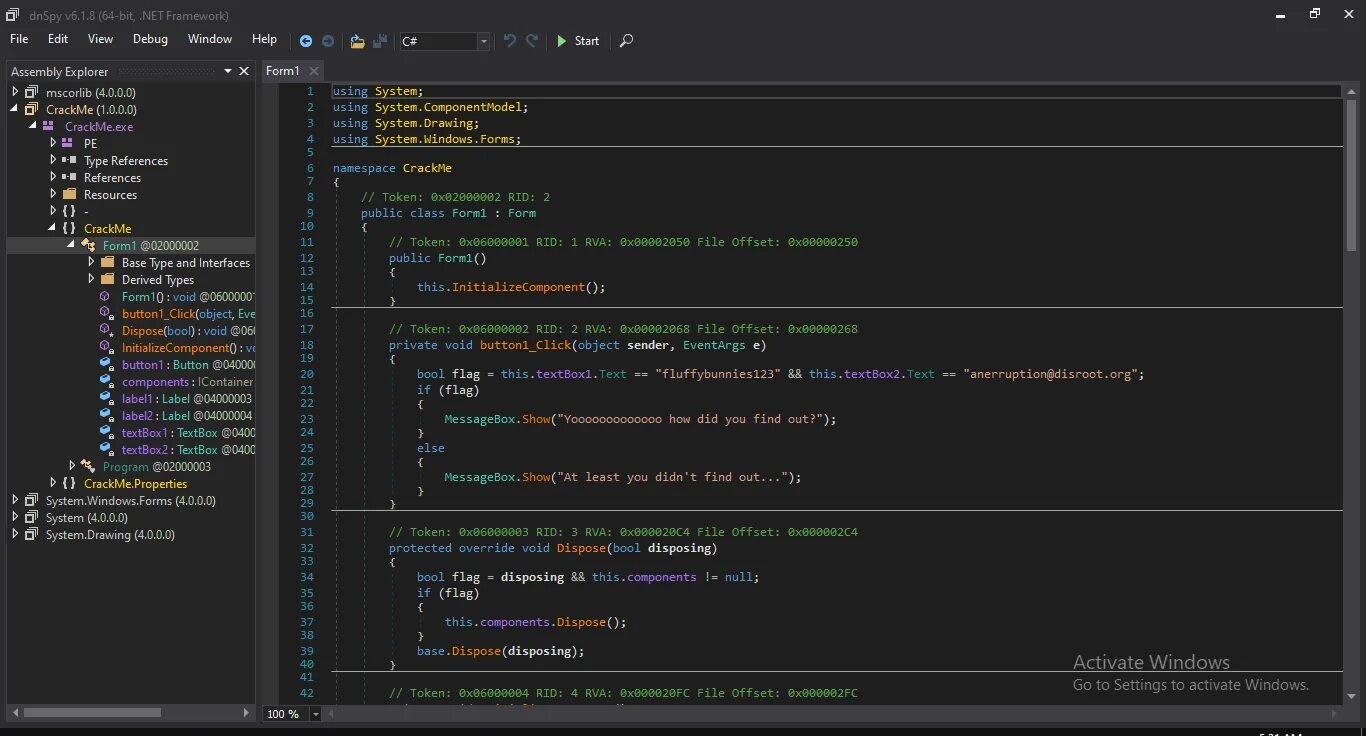
Task: Click the PE node icon
Action: tap(67, 143)
